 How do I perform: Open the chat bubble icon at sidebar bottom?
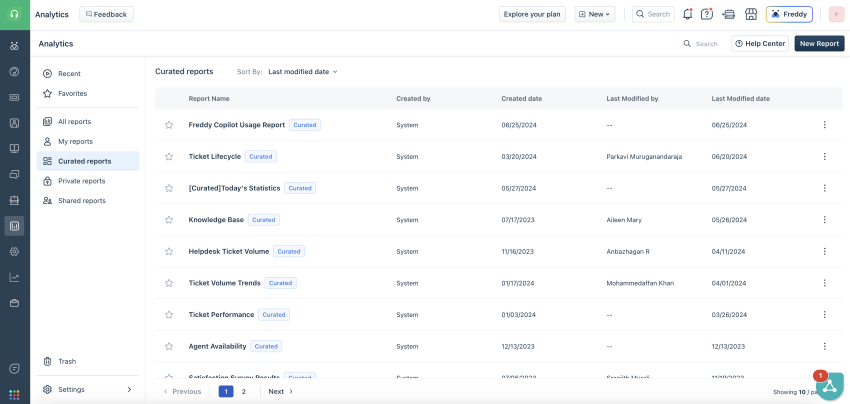pyautogui.click(x=15, y=369)
